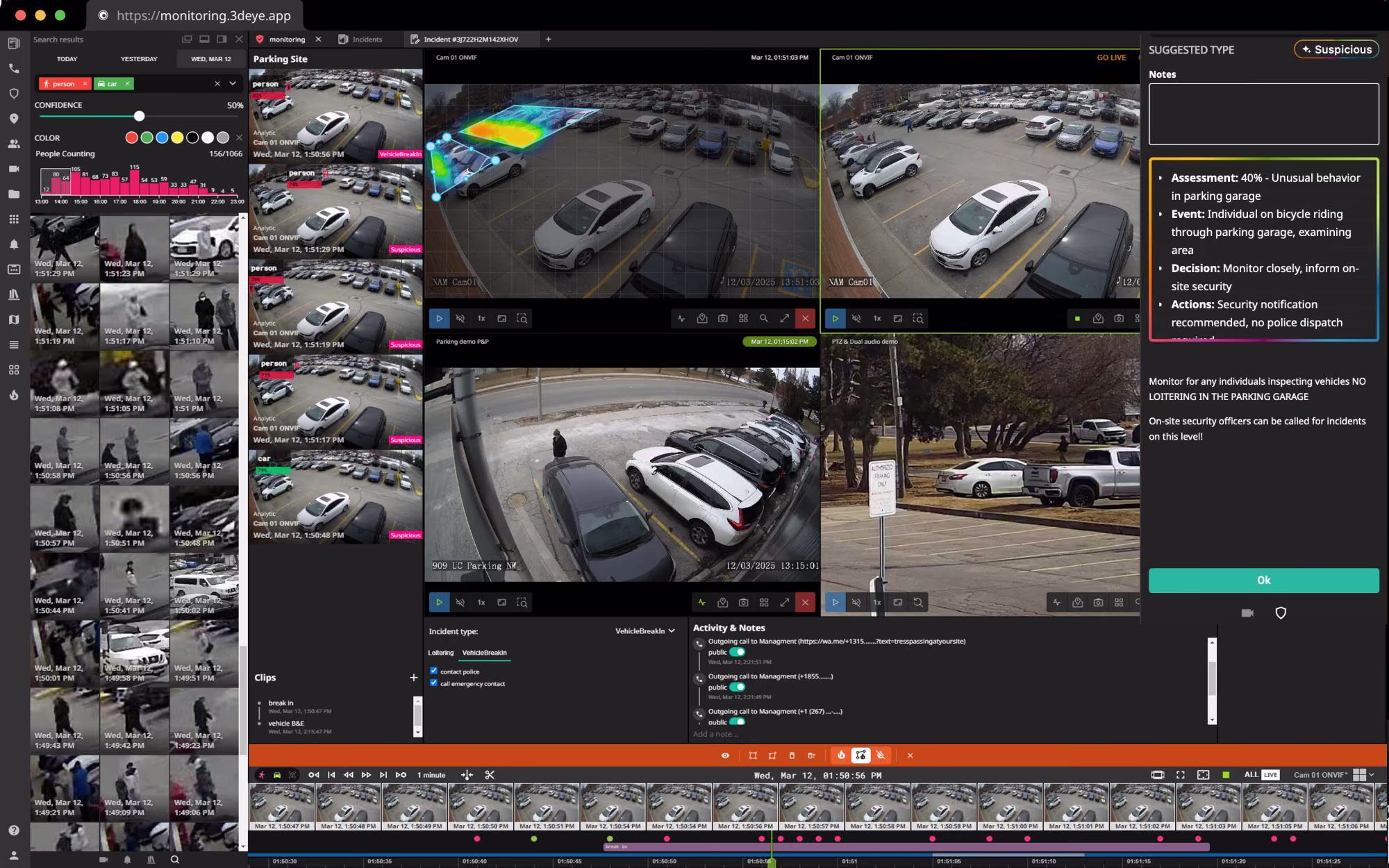
Task: Open the map location pin sidebar icon
Action: [x=14, y=119]
